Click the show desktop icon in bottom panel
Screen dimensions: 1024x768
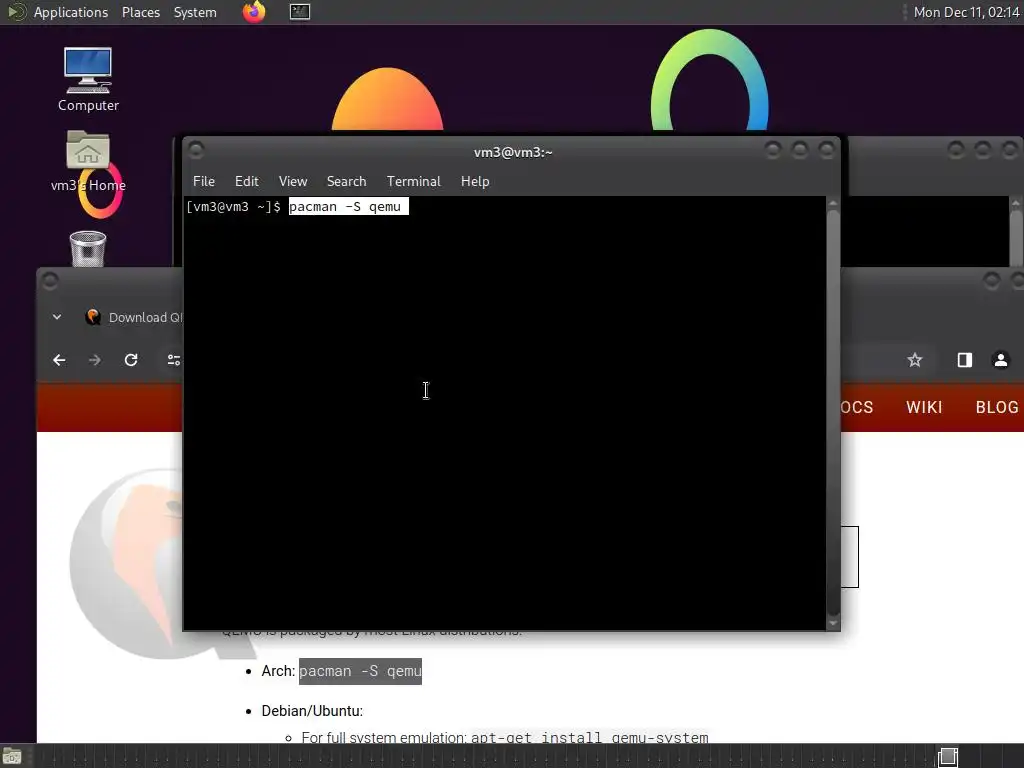pyautogui.click(x=11, y=757)
